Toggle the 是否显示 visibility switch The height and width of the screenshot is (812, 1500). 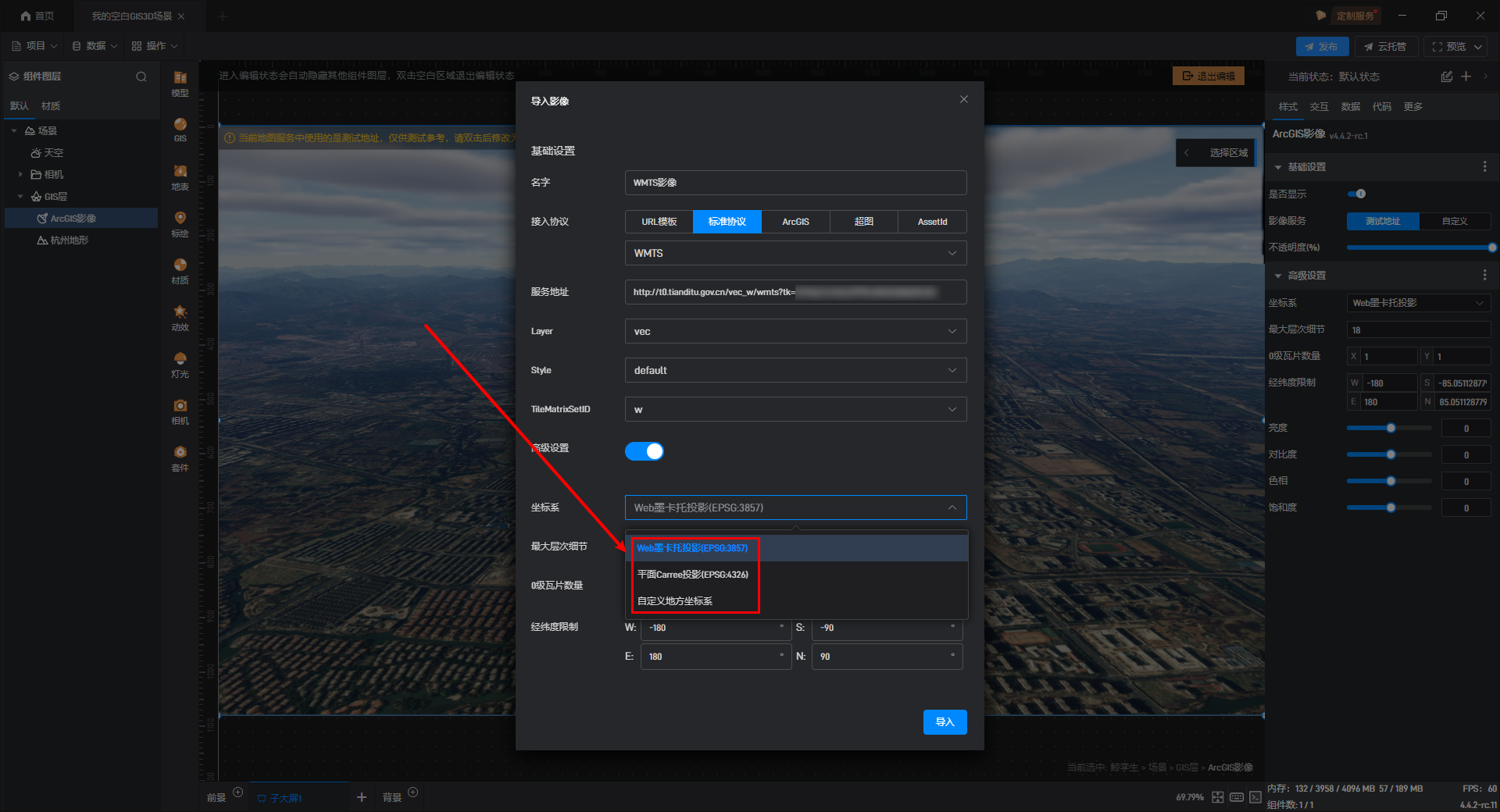click(1356, 194)
